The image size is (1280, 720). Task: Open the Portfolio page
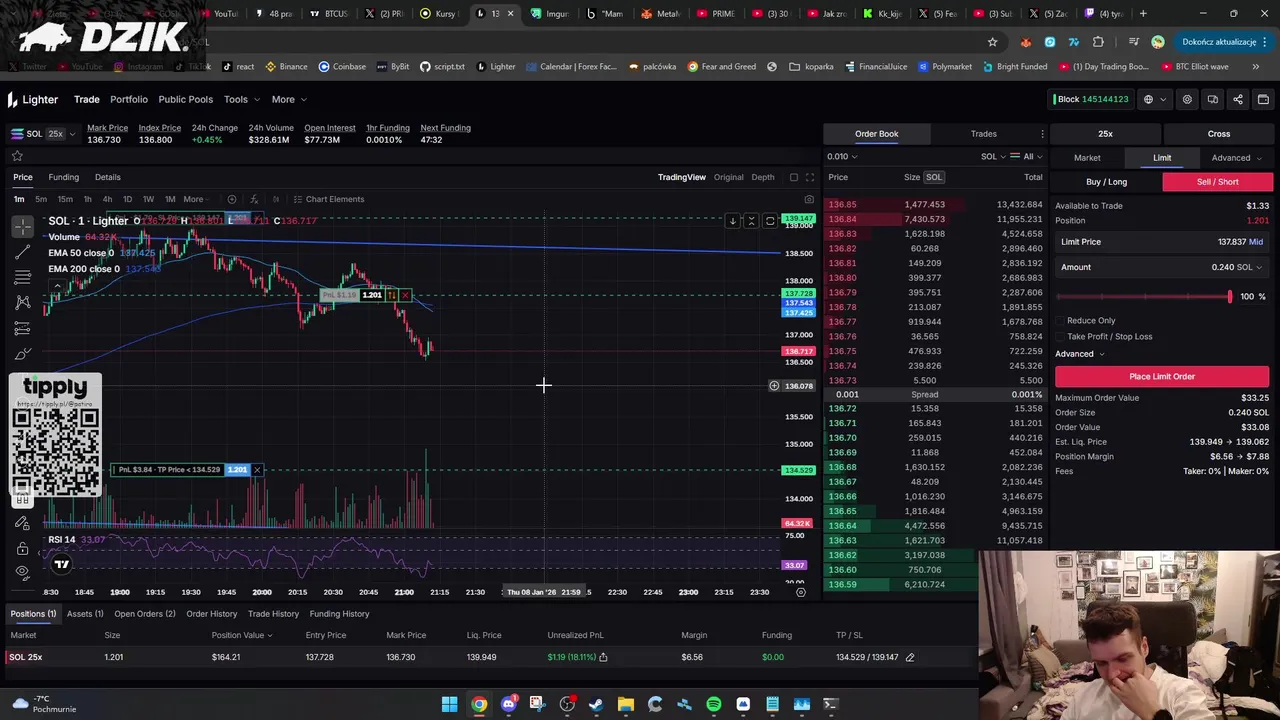pos(129,99)
